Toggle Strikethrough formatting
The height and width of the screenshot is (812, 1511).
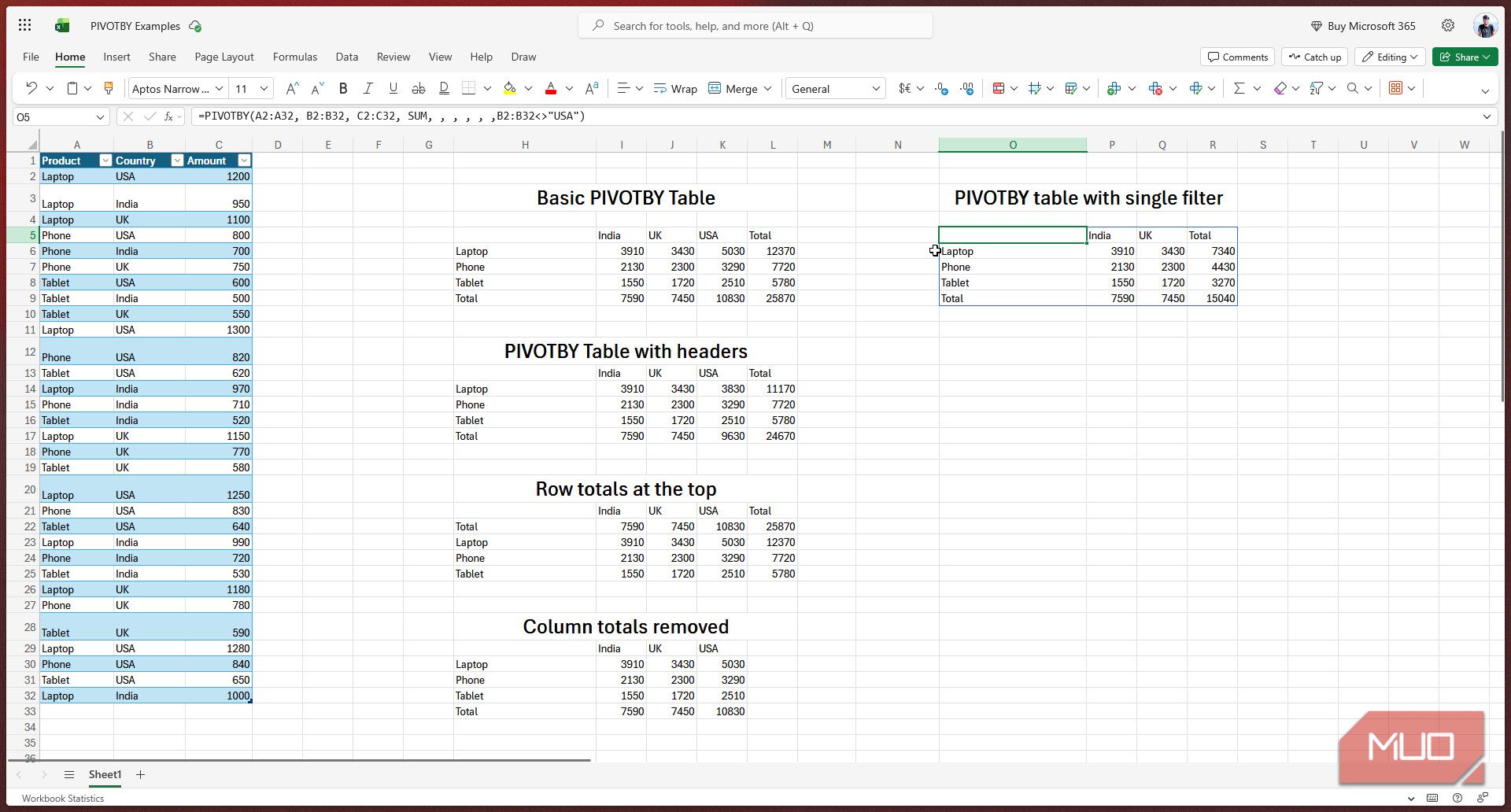[419, 88]
